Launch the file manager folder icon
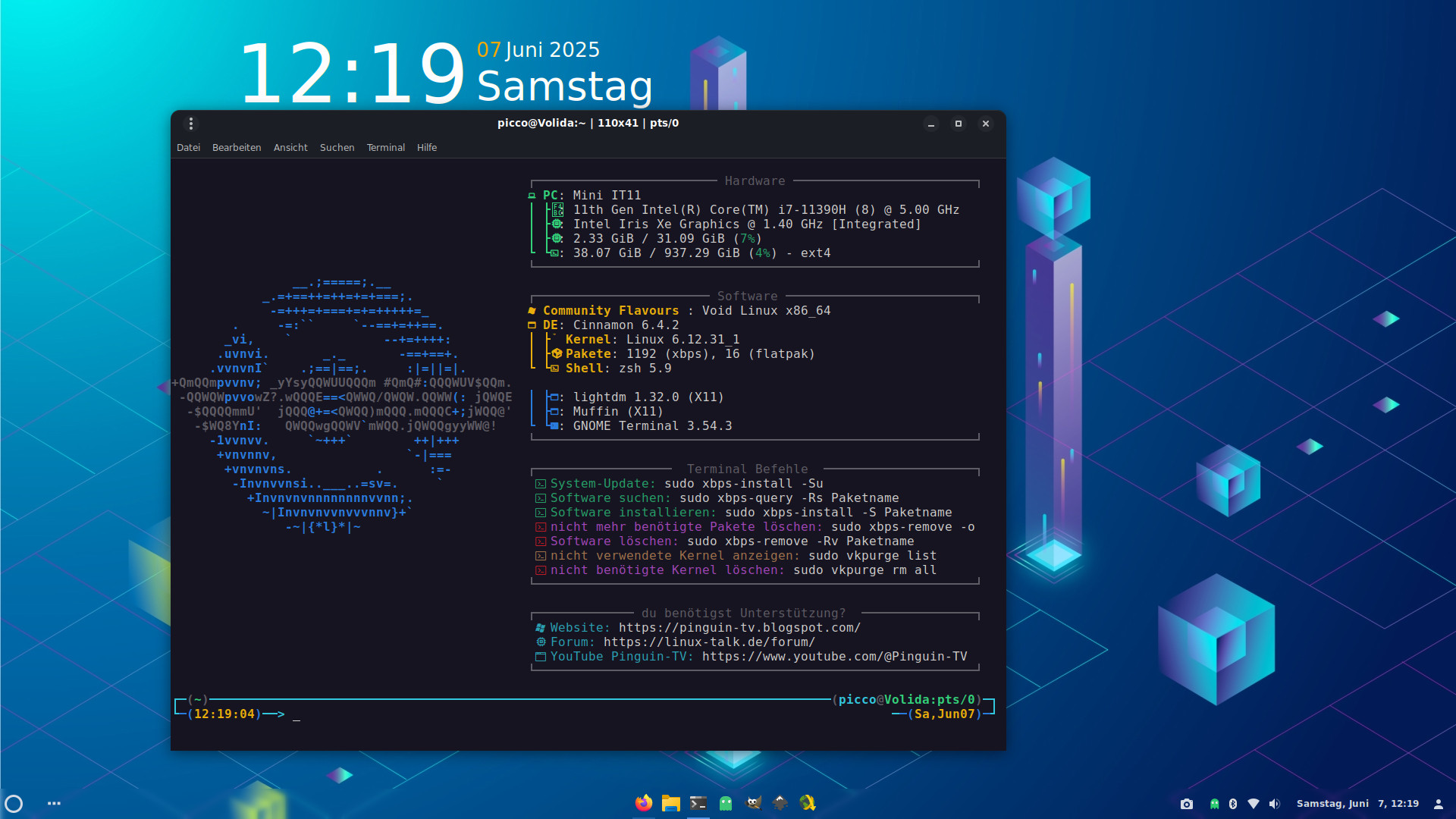 tap(670, 803)
